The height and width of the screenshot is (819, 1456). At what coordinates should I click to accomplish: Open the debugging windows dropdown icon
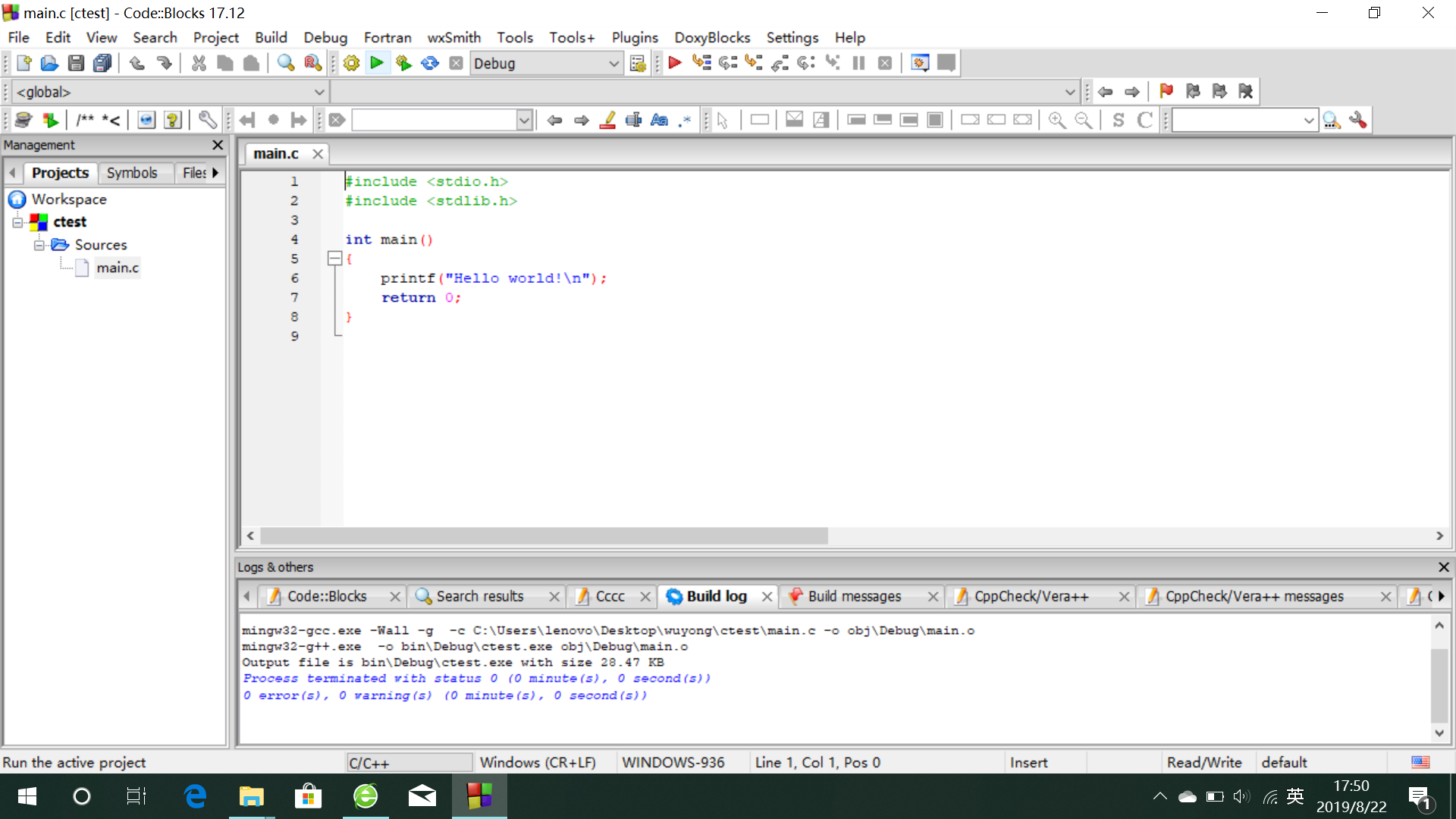pos(920,63)
